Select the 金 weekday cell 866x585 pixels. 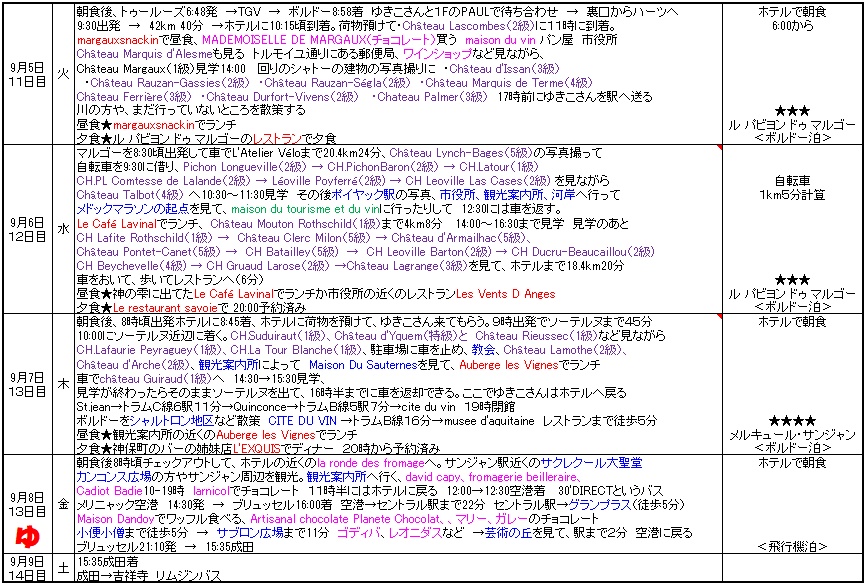point(64,504)
